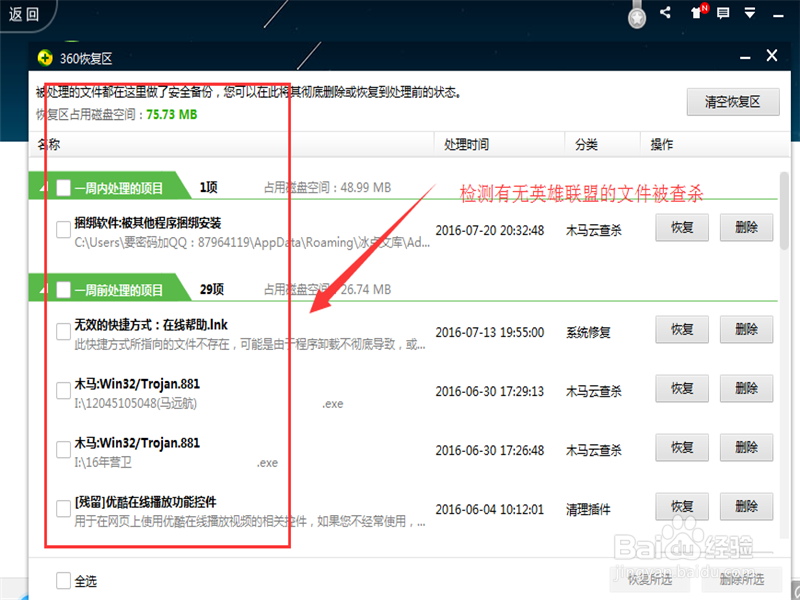Click the I:\16年营卫 path text
The image size is (800, 600).
[103, 463]
